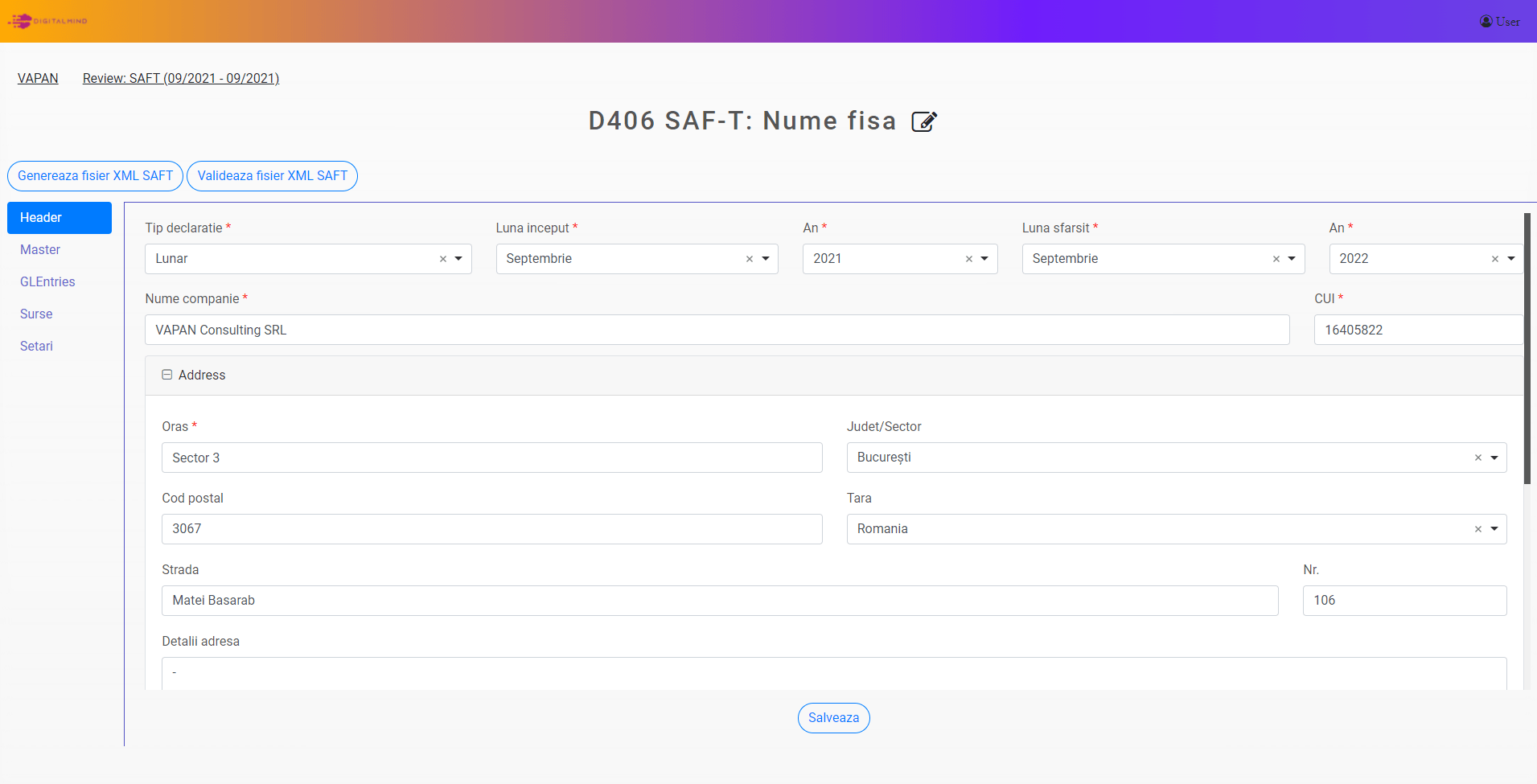The width and height of the screenshot is (1537, 784).
Task: Click the Salveaza button
Action: pyautogui.click(x=833, y=718)
